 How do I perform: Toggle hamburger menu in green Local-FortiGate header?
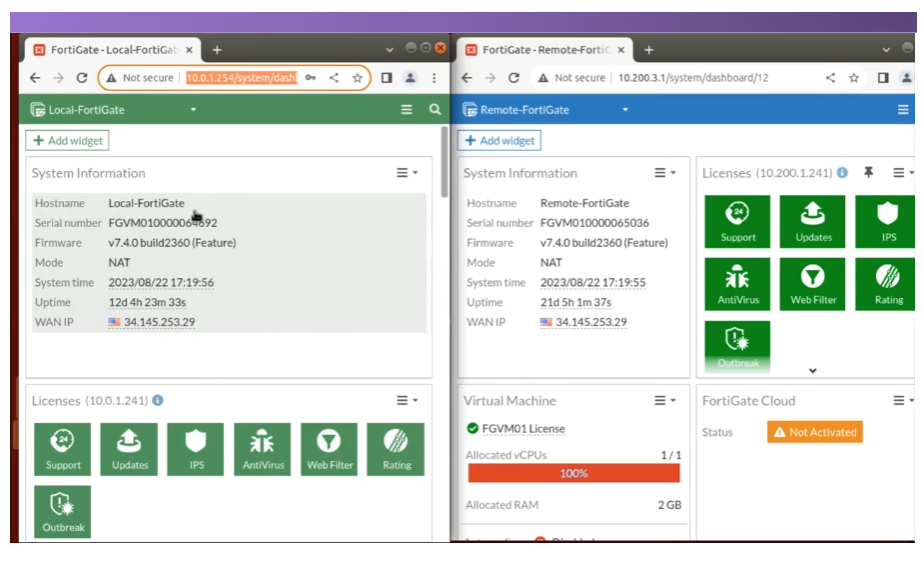click(406, 110)
